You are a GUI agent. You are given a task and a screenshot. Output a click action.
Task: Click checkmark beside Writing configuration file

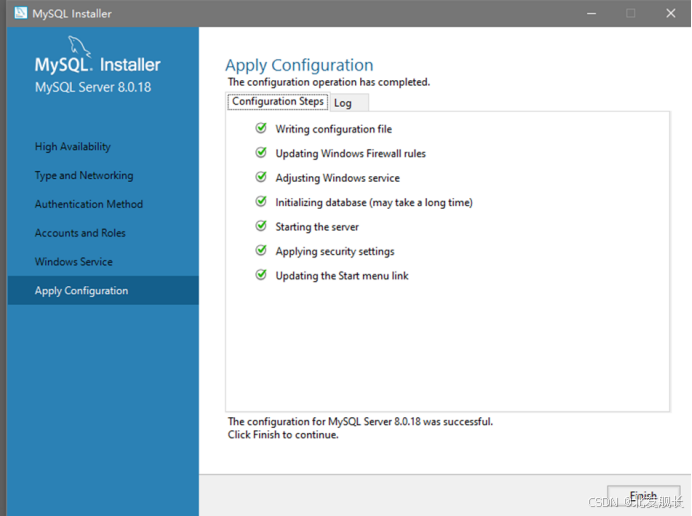tap(261, 128)
